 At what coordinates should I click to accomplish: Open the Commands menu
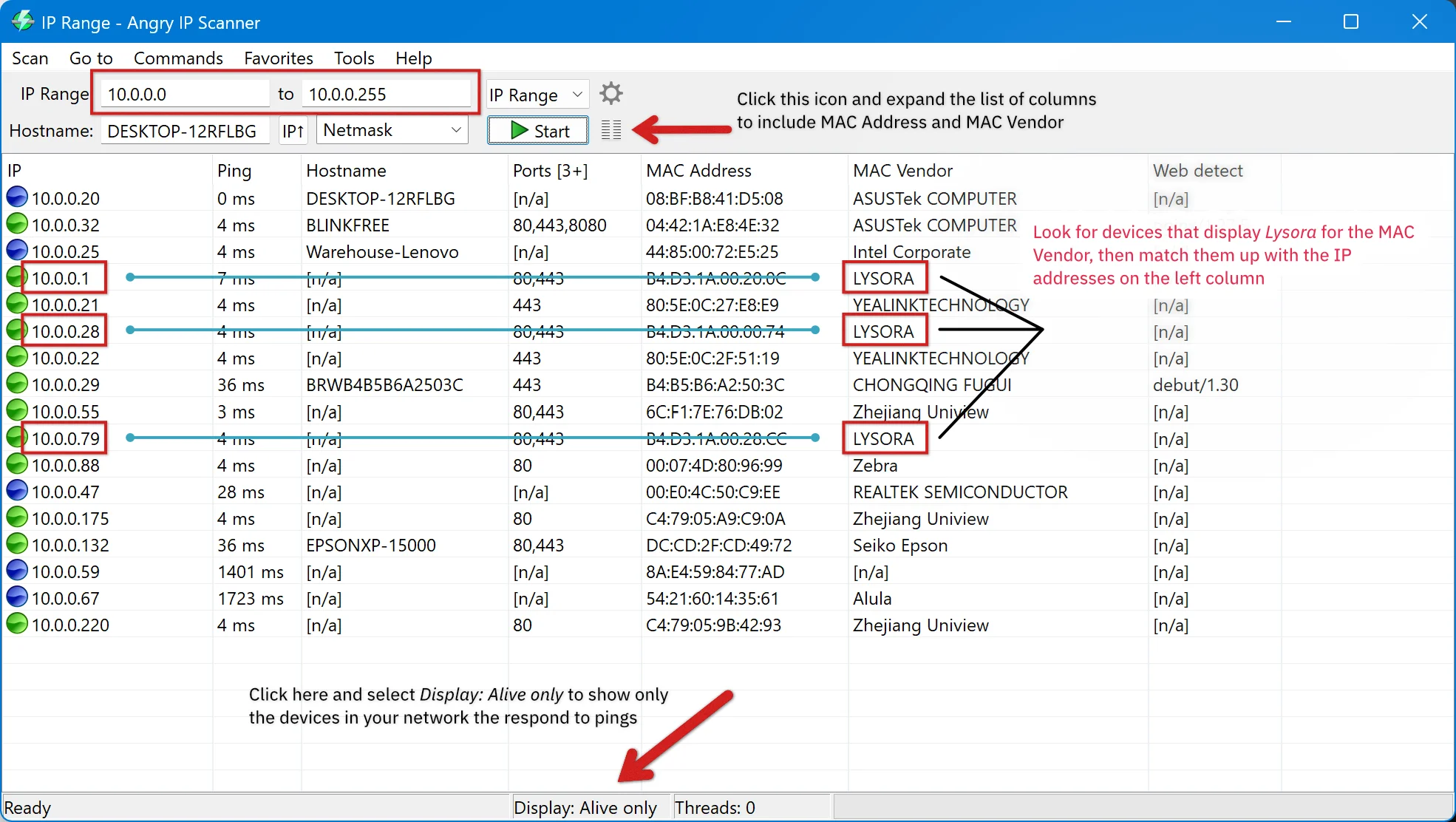coord(178,58)
